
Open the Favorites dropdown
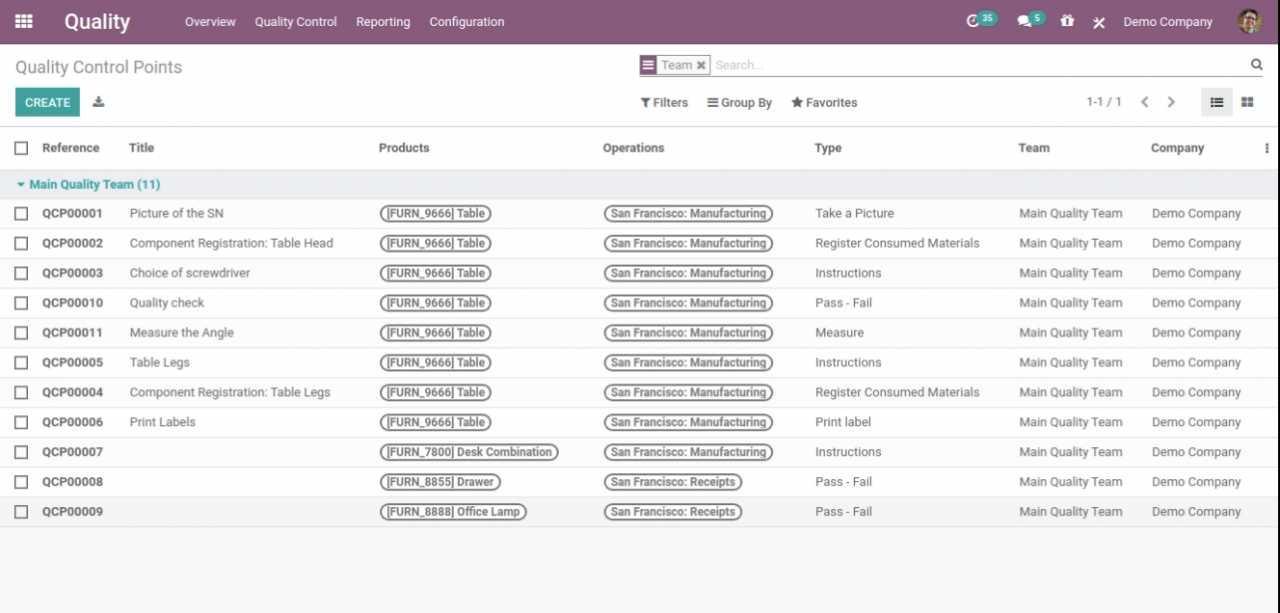tap(824, 102)
